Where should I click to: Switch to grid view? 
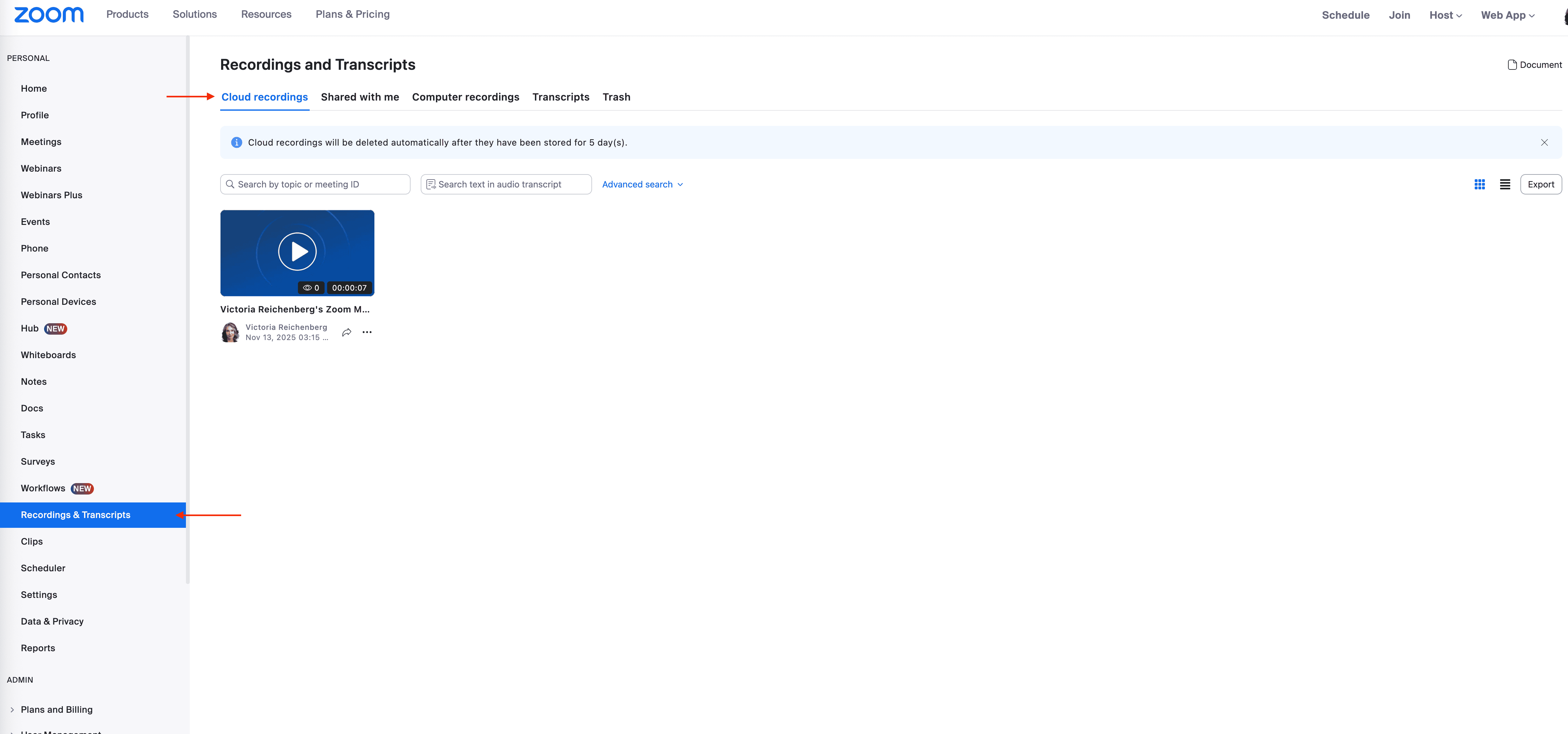[x=1479, y=184]
